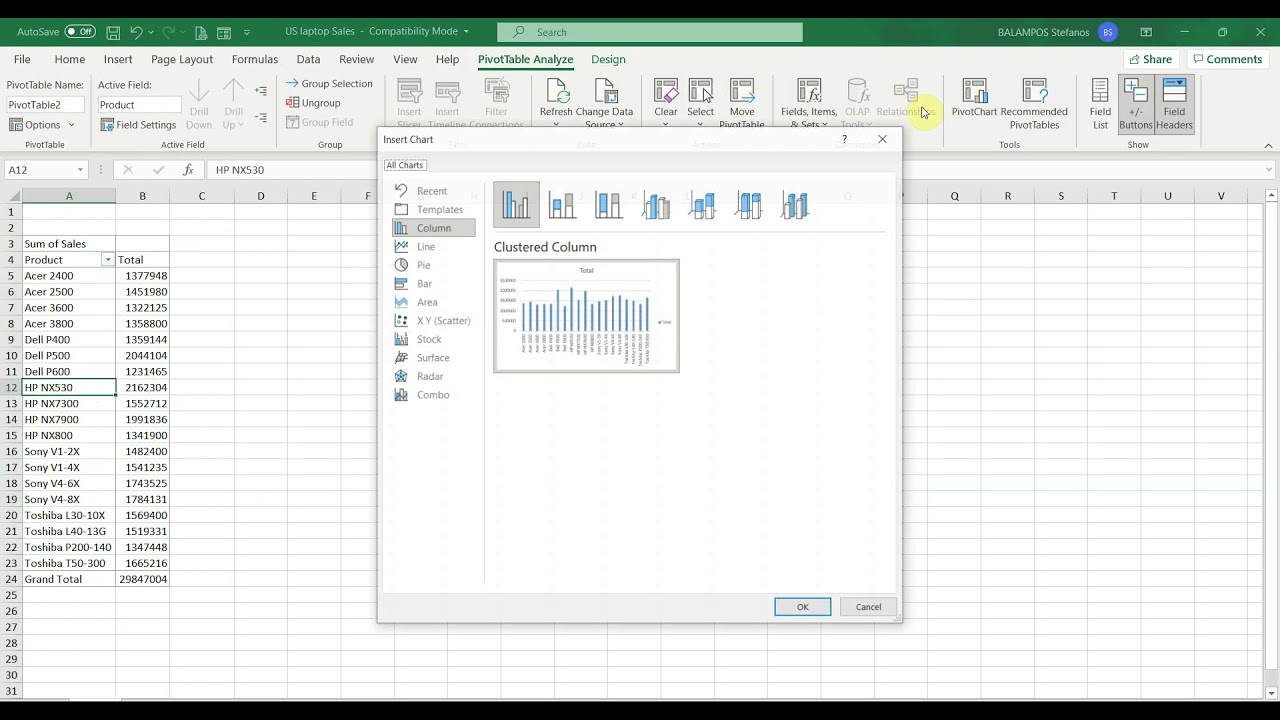Click Group Selection command

pyautogui.click(x=329, y=84)
